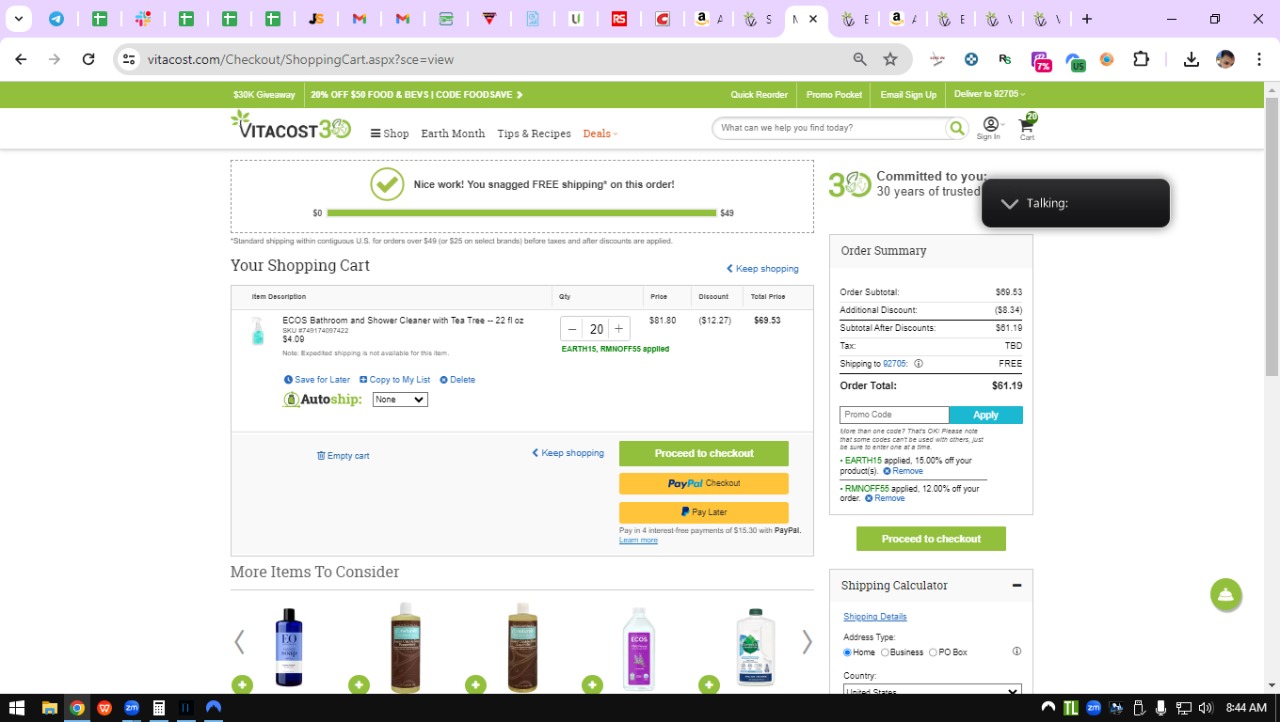Bookmark this page with the star icon
The height and width of the screenshot is (722, 1280).
(890, 59)
